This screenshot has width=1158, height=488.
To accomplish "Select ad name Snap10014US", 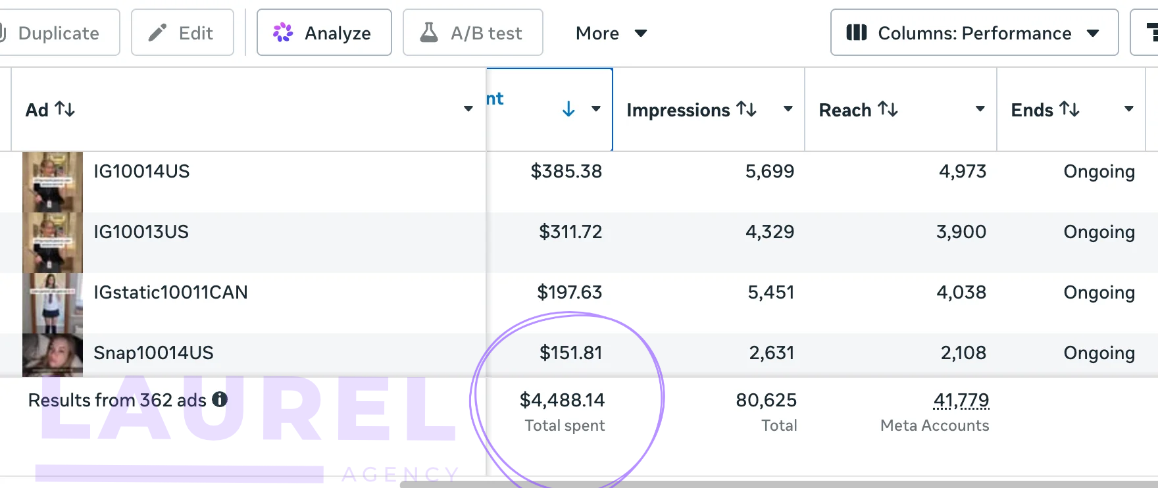I will [x=154, y=354].
